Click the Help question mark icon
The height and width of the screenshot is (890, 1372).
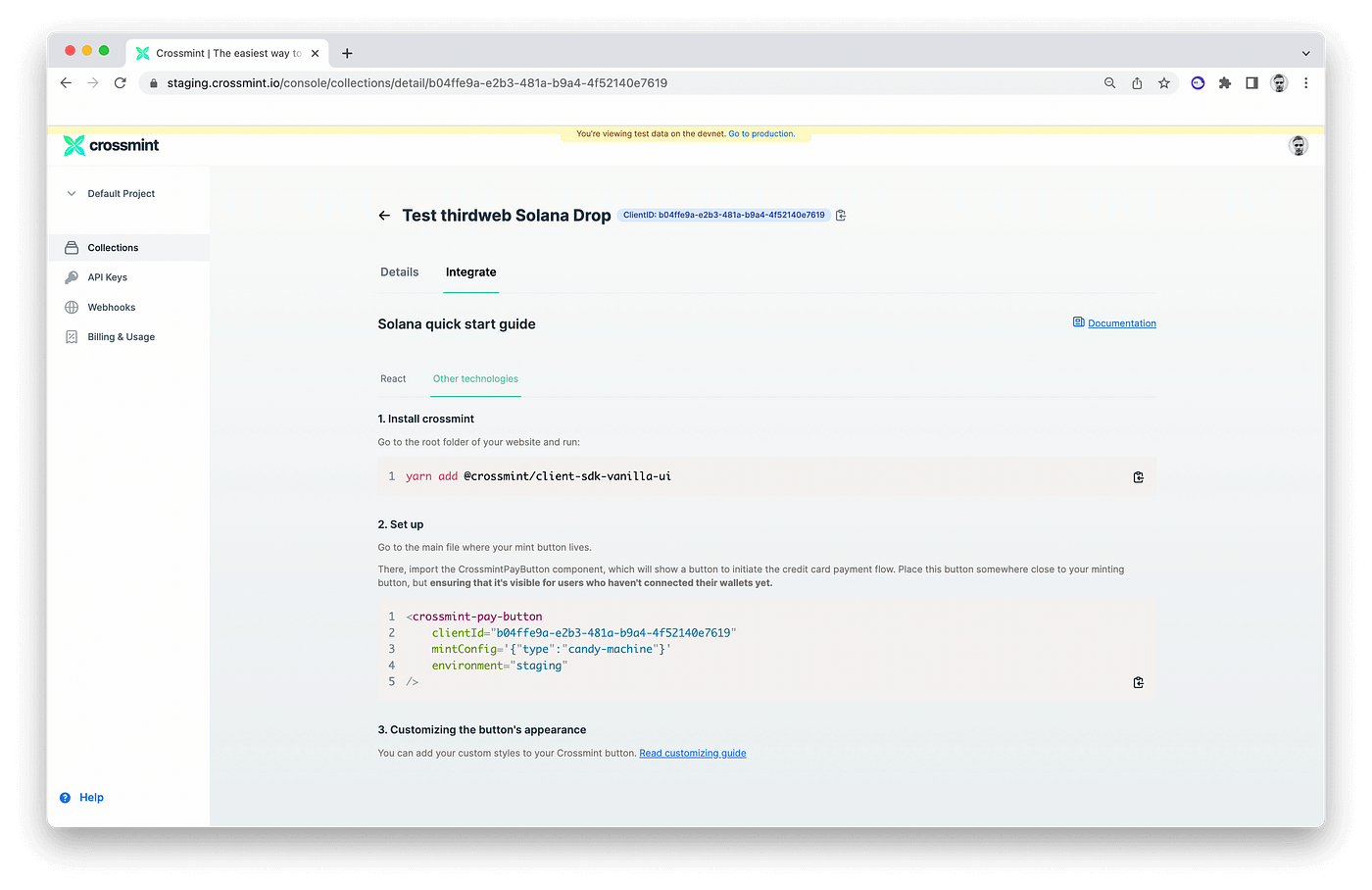tap(66, 798)
